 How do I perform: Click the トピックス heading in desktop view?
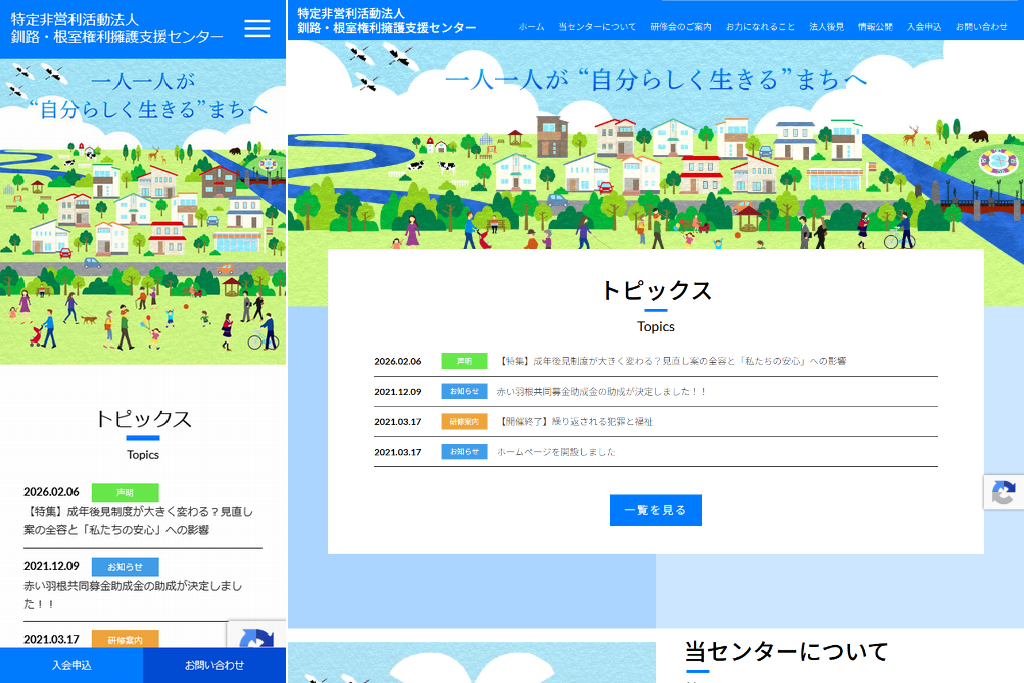tap(656, 291)
